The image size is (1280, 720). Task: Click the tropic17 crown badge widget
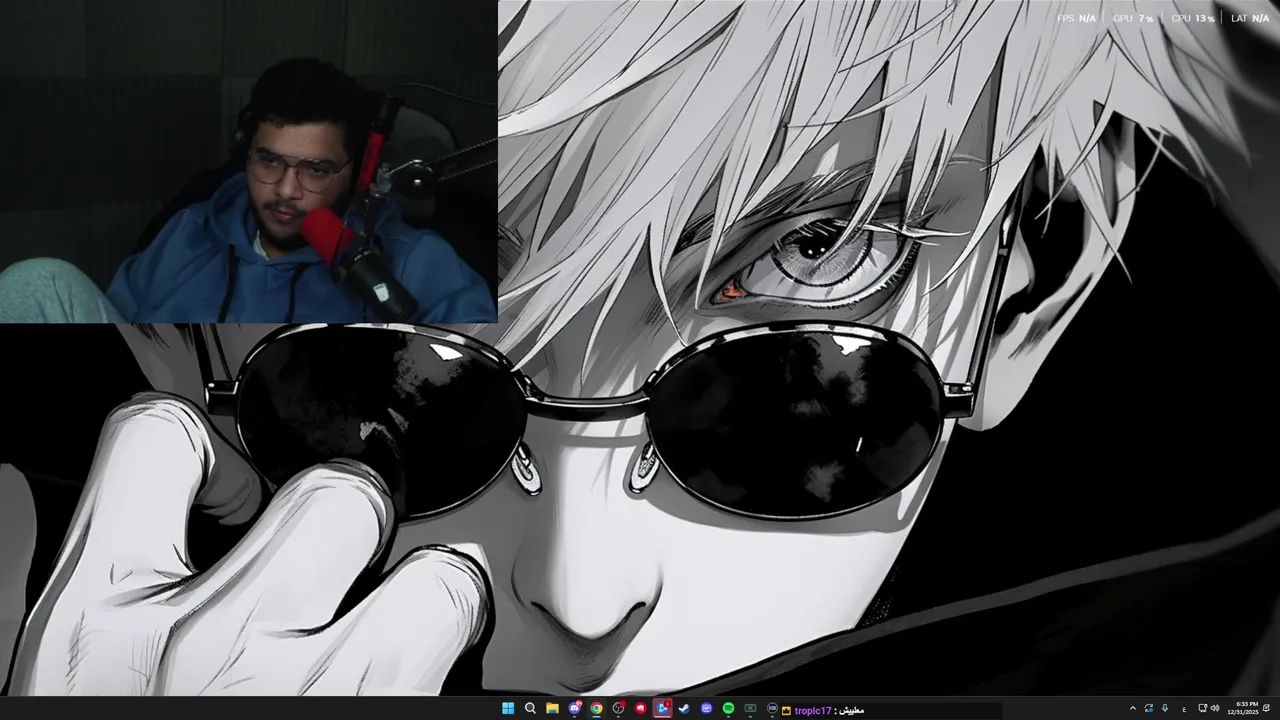pyautogui.click(x=786, y=711)
